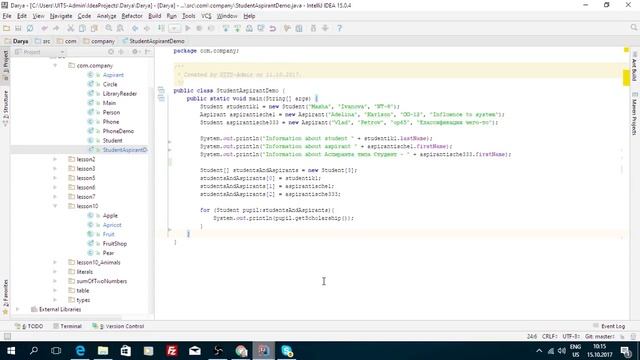The image size is (640, 360).
Task: Click the Make Project icon
Action: 162,28
